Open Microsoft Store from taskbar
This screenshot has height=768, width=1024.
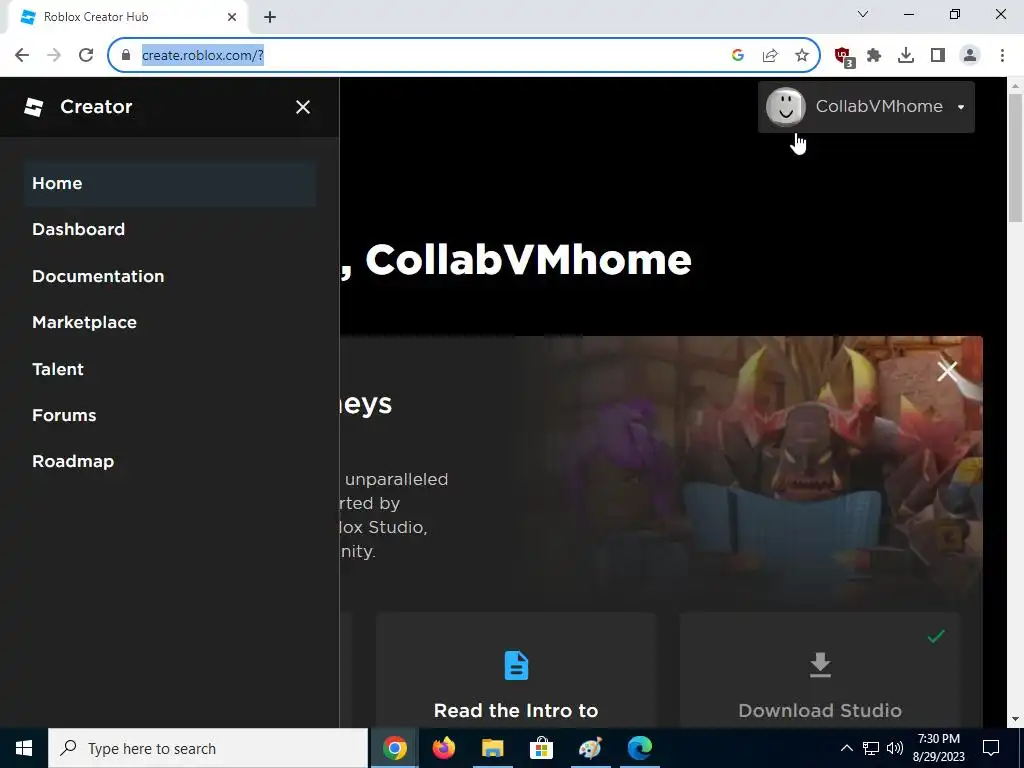(541, 748)
